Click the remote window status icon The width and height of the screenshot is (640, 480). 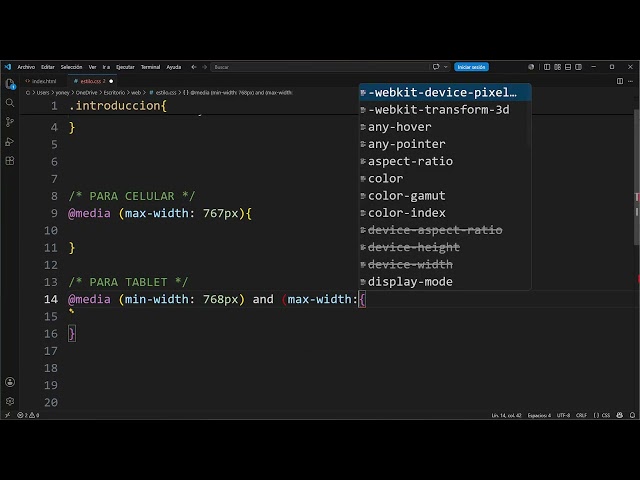click(7, 415)
